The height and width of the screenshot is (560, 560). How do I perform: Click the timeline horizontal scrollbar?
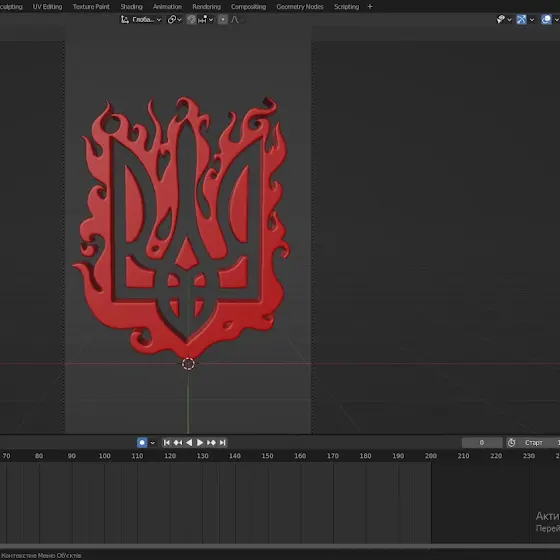click(280, 546)
